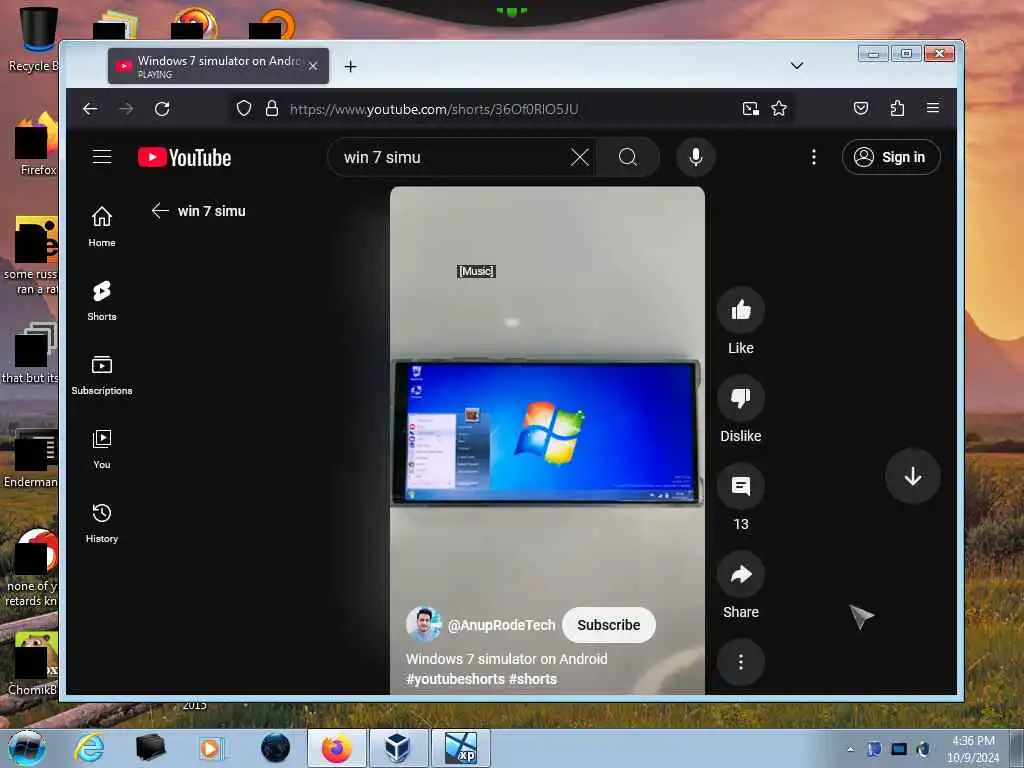Screen dimensions: 1024x768
Task: Open VirtualBox from taskbar
Action: coord(397,748)
